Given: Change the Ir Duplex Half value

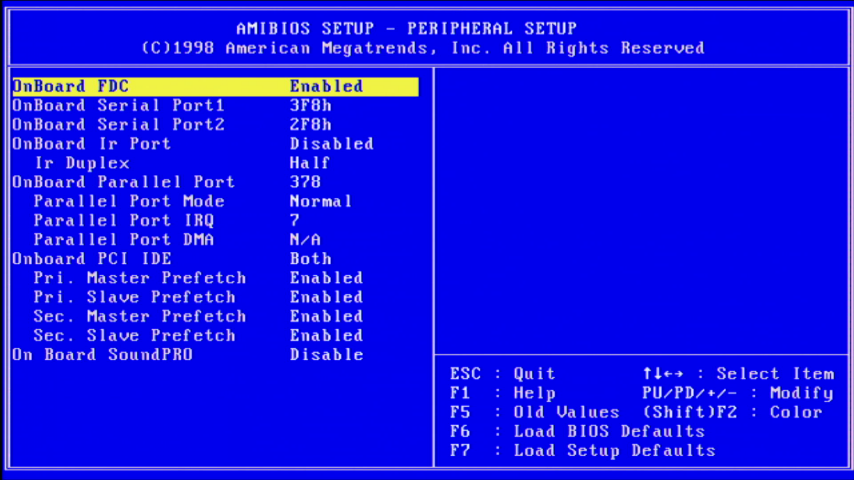Looking at the screenshot, I should (x=309, y=163).
